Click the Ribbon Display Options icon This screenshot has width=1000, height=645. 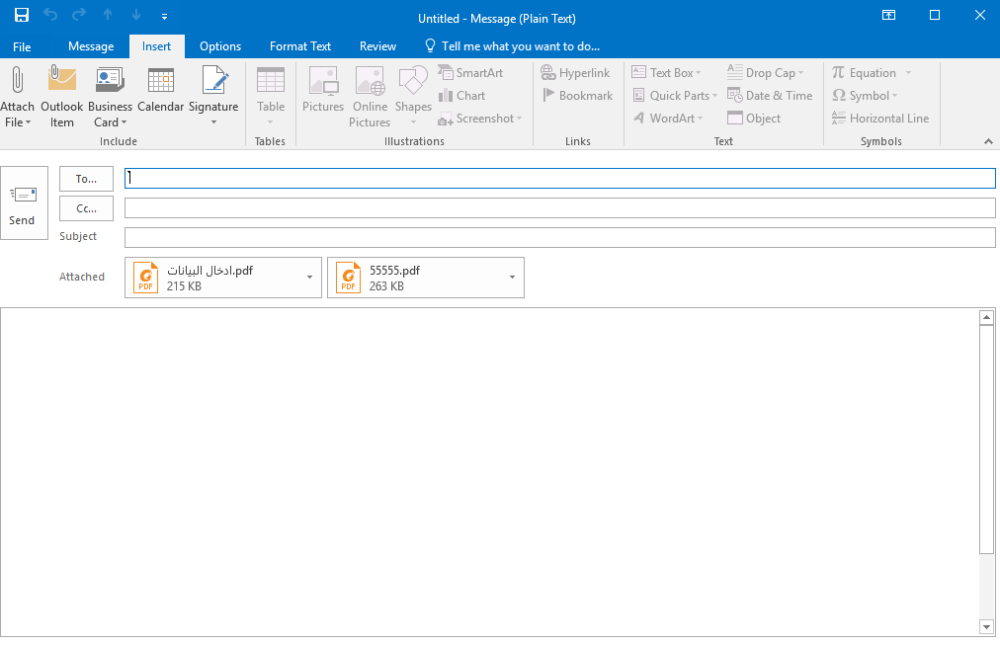[888, 15]
